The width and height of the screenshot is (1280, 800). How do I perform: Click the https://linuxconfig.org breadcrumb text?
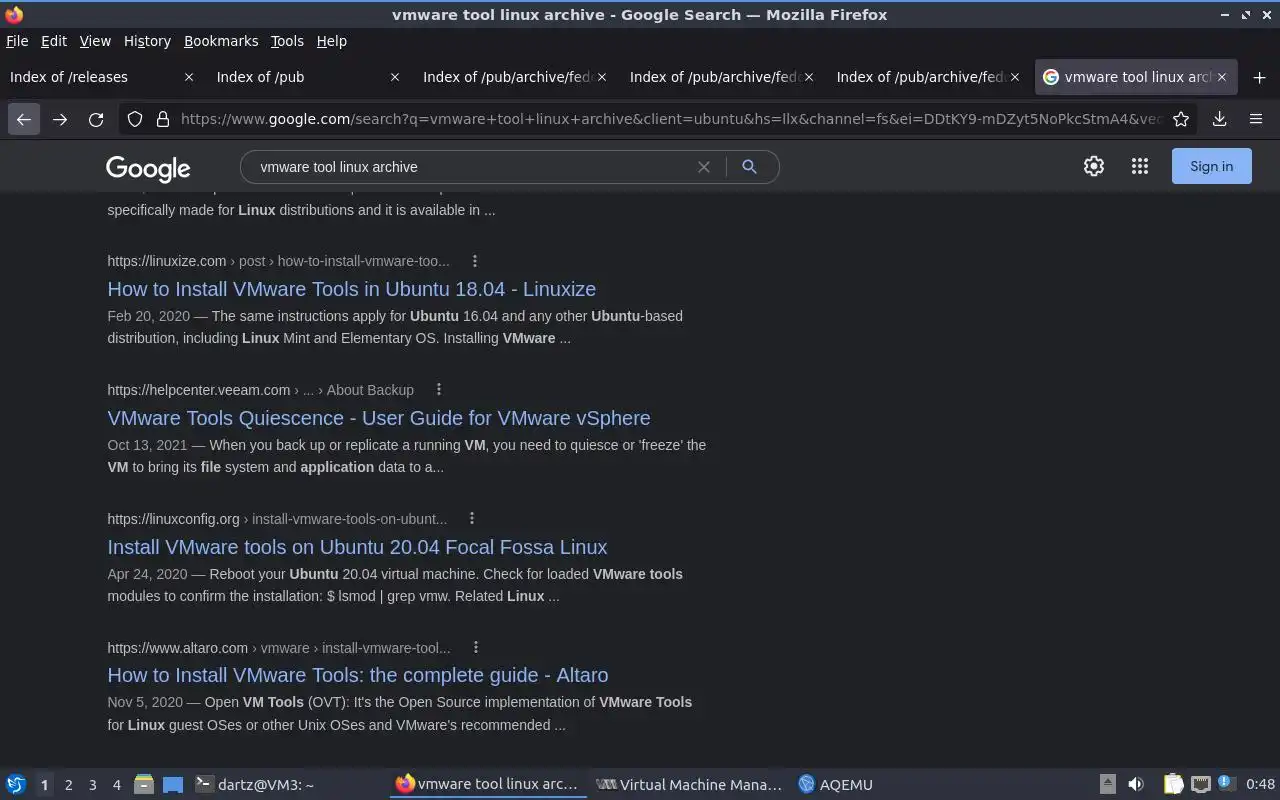[173, 519]
